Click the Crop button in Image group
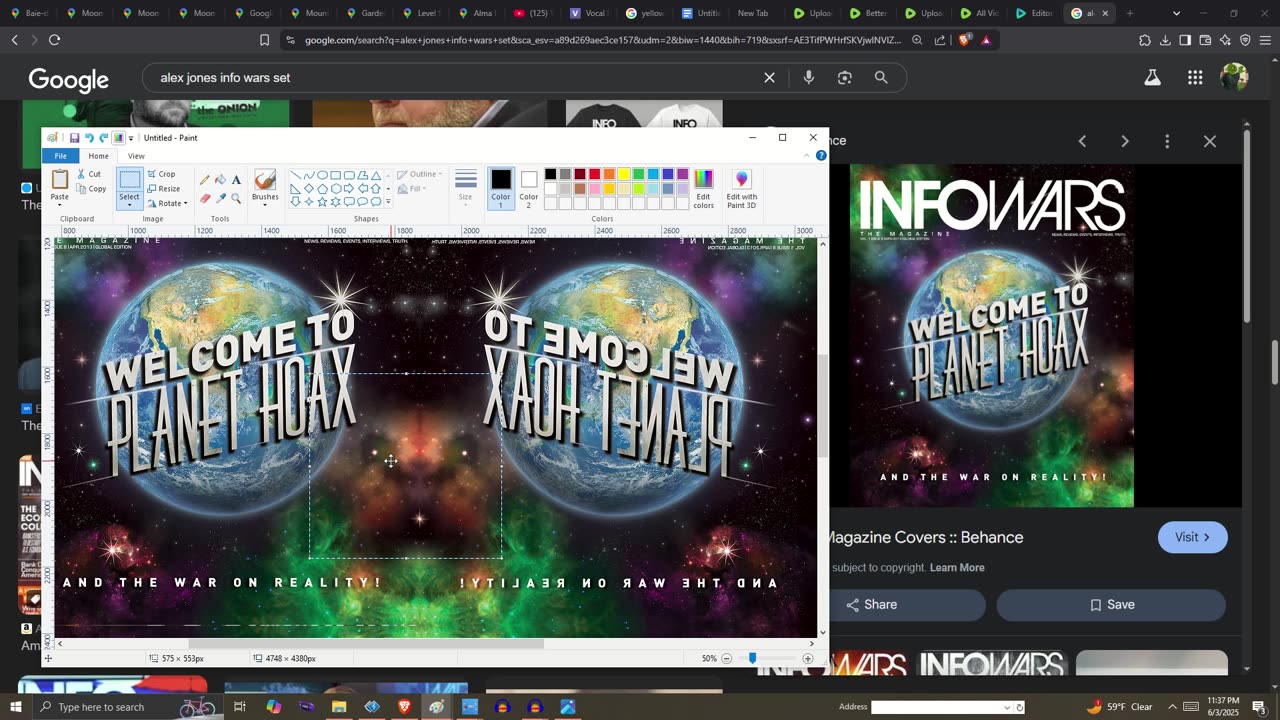This screenshot has height=720, width=1280. click(x=162, y=174)
